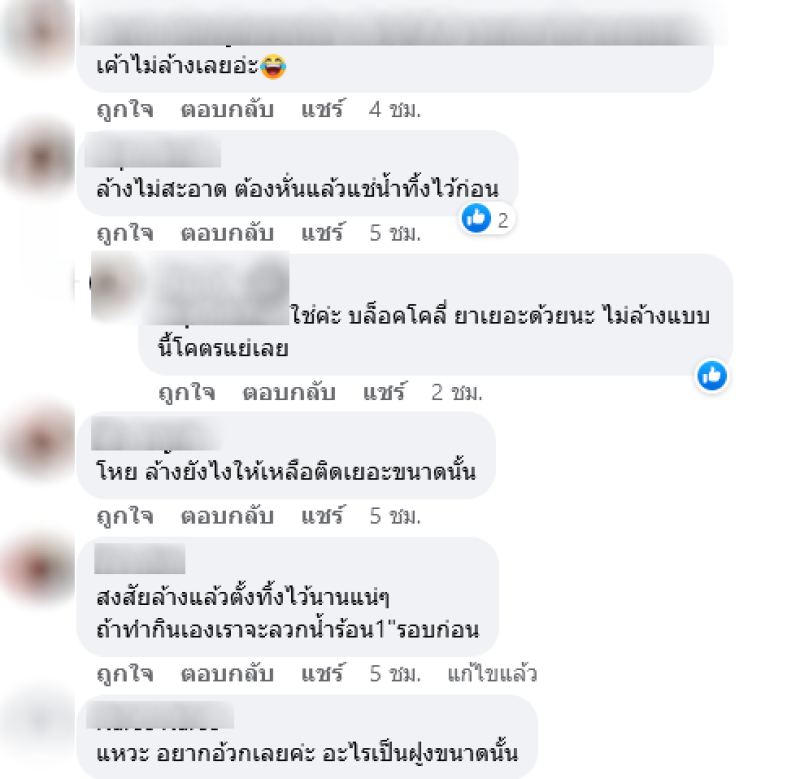
Task: Click ถูกใจ under the 4 ชม. comment
Action: pyautogui.click(x=125, y=109)
